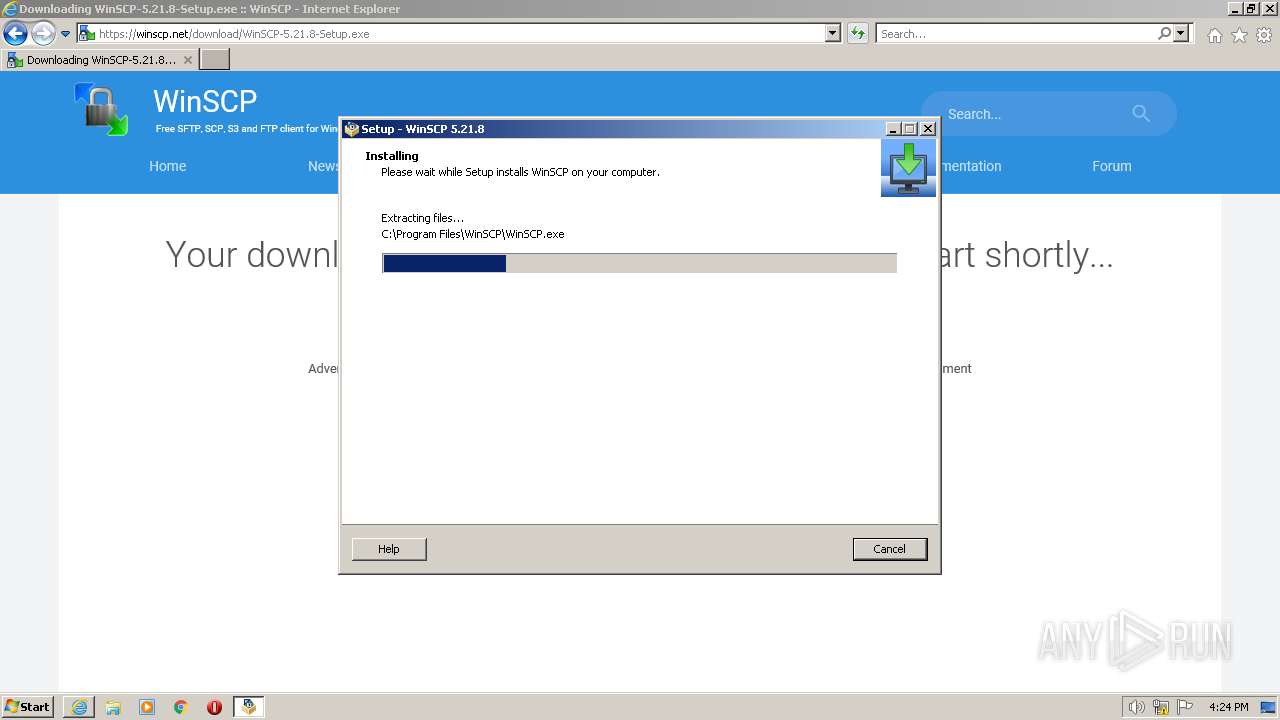This screenshot has height=720, width=1280.
Task: Click the network tray icon
Action: point(1161,707)
